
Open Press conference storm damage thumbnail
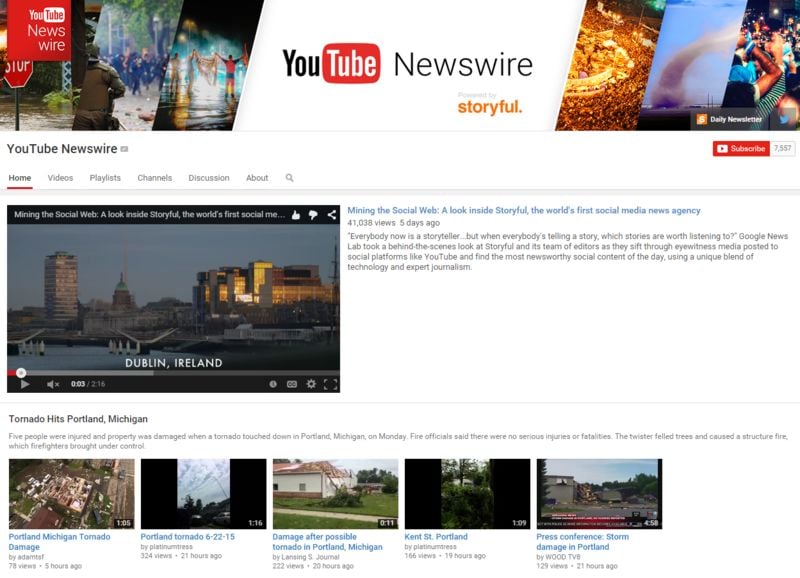point(599,494)
